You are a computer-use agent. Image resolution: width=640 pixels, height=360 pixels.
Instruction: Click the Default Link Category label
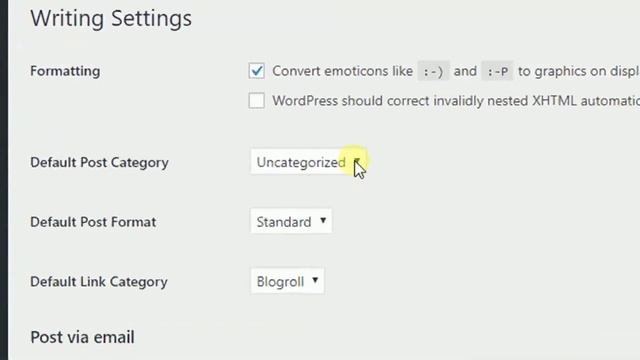tap(99, 282)
